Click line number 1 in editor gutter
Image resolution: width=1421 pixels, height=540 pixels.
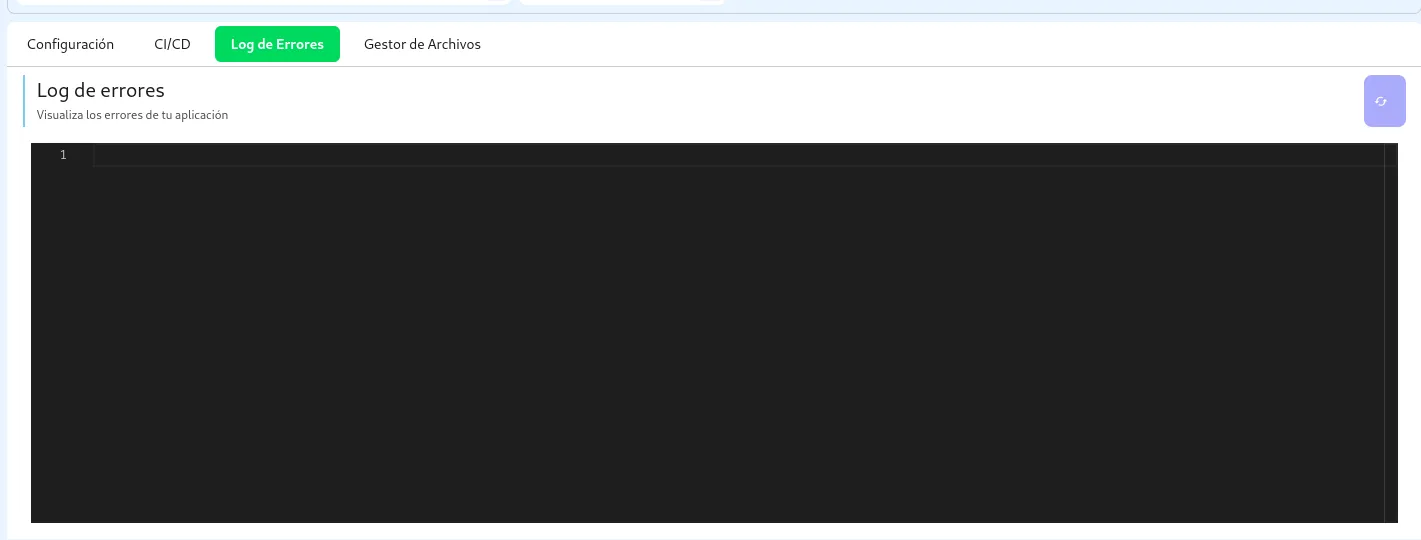(63, 155)
